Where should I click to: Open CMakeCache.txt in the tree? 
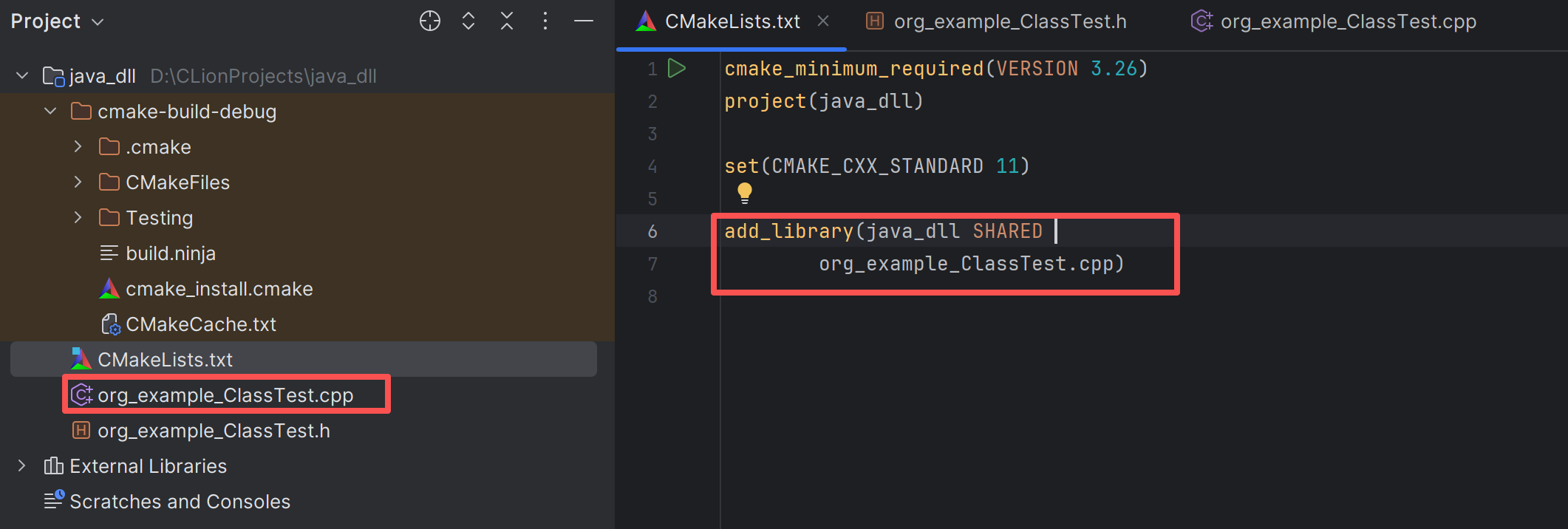(201, 324)
